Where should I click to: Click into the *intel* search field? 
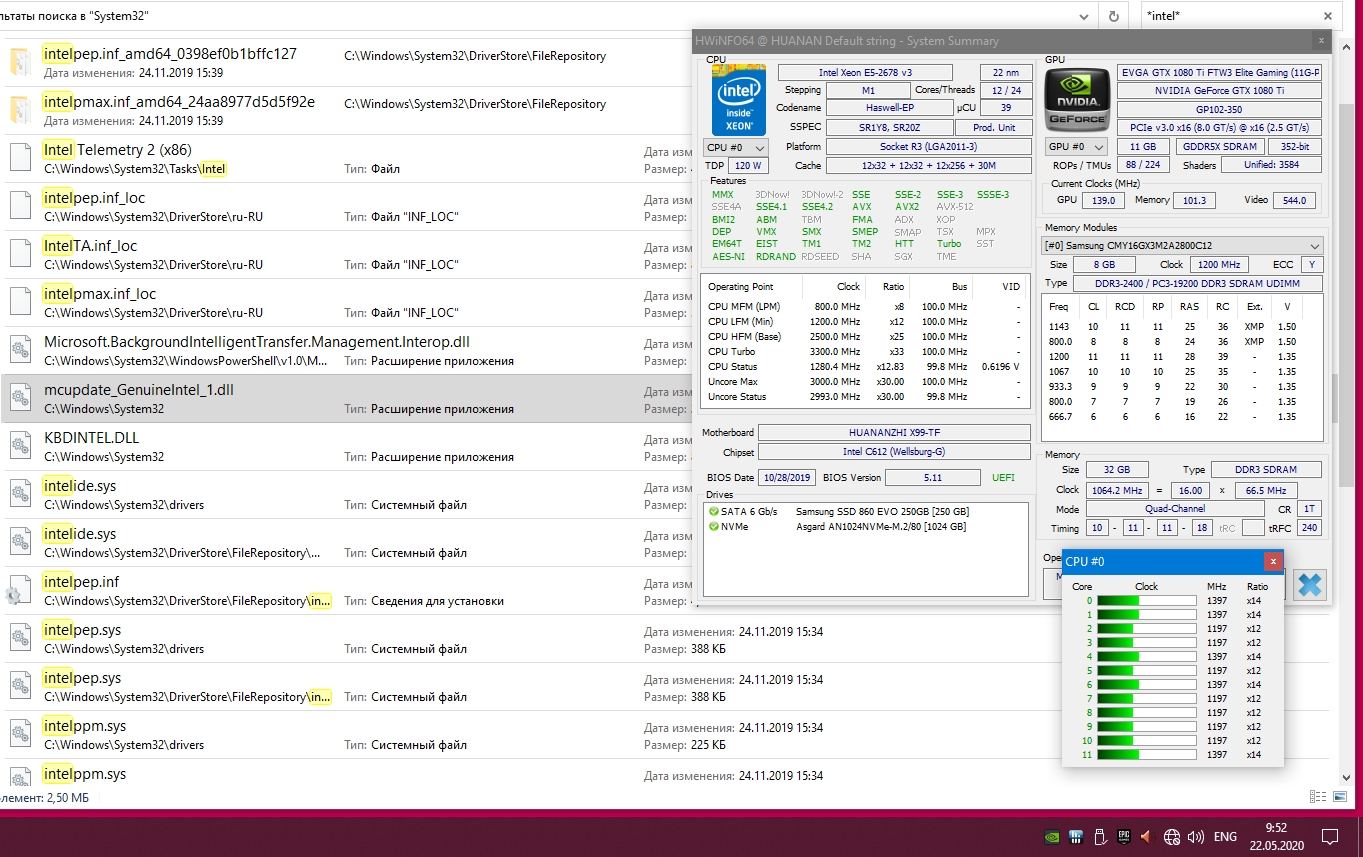click(x=1228, y=16)
